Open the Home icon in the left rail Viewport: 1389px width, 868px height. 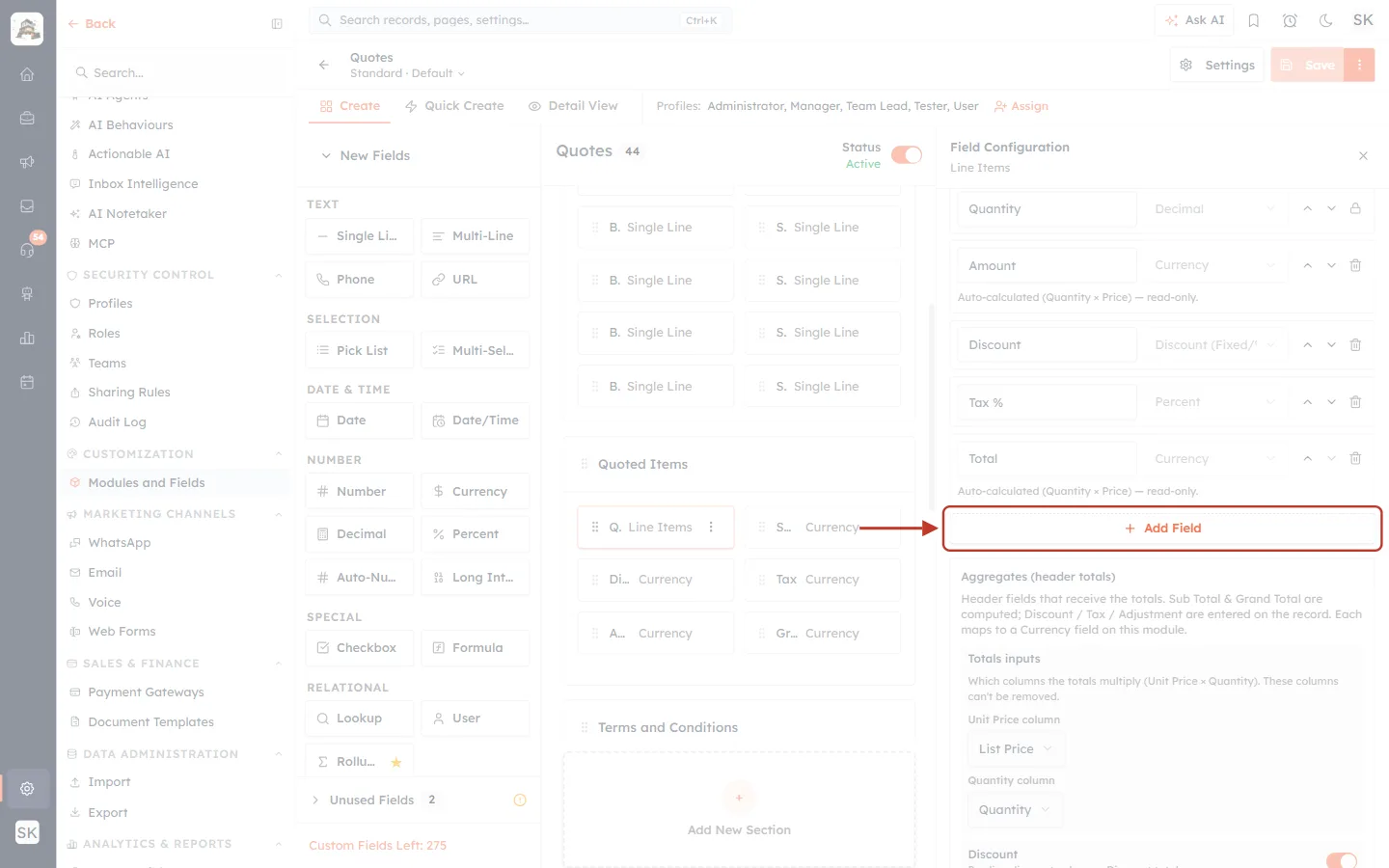[x=27, y=74]
